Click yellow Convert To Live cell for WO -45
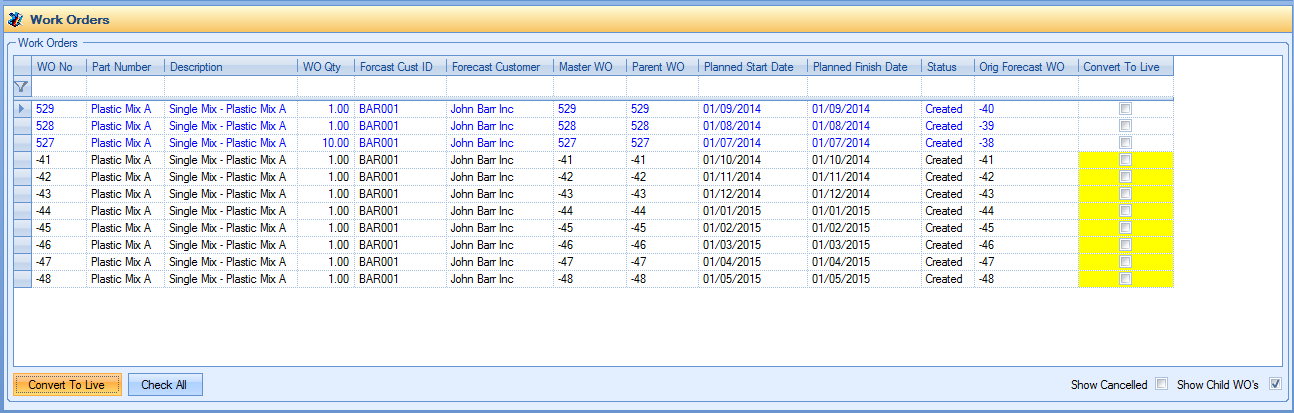This screenshot has height=413, width=1294. pos(1125,228)
